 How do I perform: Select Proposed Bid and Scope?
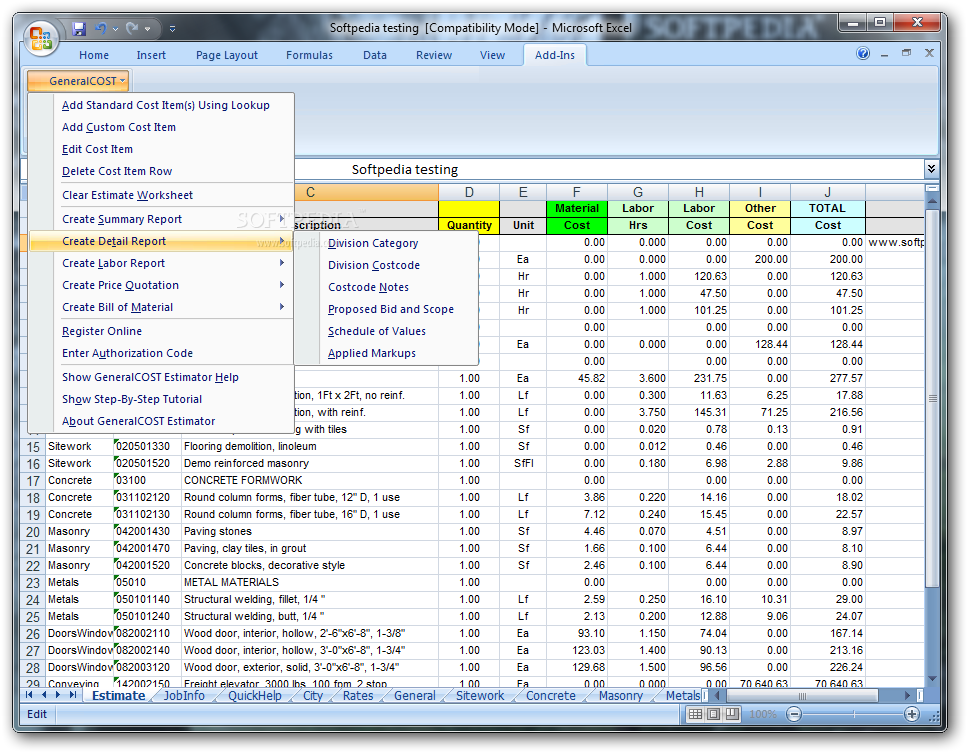click(391, 309)
